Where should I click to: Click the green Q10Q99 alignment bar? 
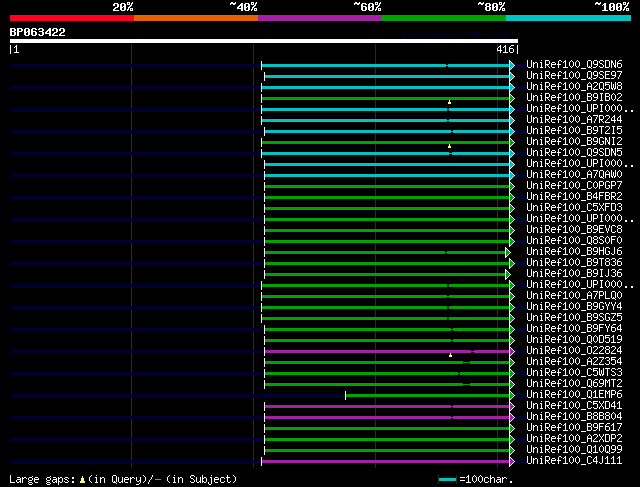[x=387, y=451]
